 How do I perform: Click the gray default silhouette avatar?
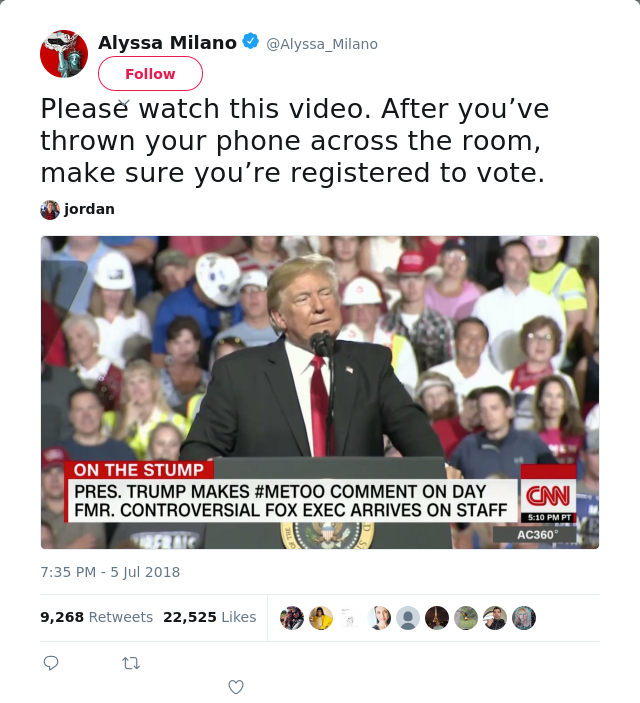(x=408, y=618)
